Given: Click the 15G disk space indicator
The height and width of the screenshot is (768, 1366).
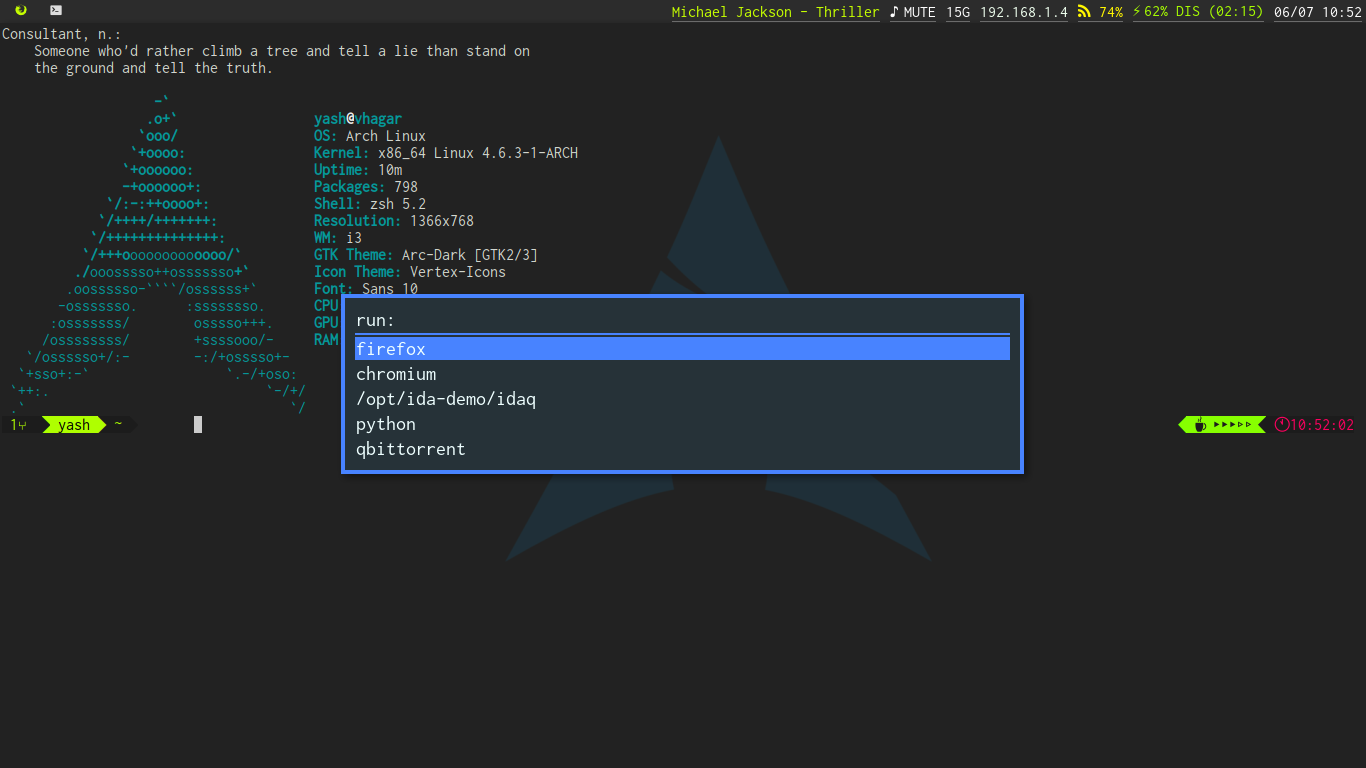Looking at the screenshot, I should [958, 12].
